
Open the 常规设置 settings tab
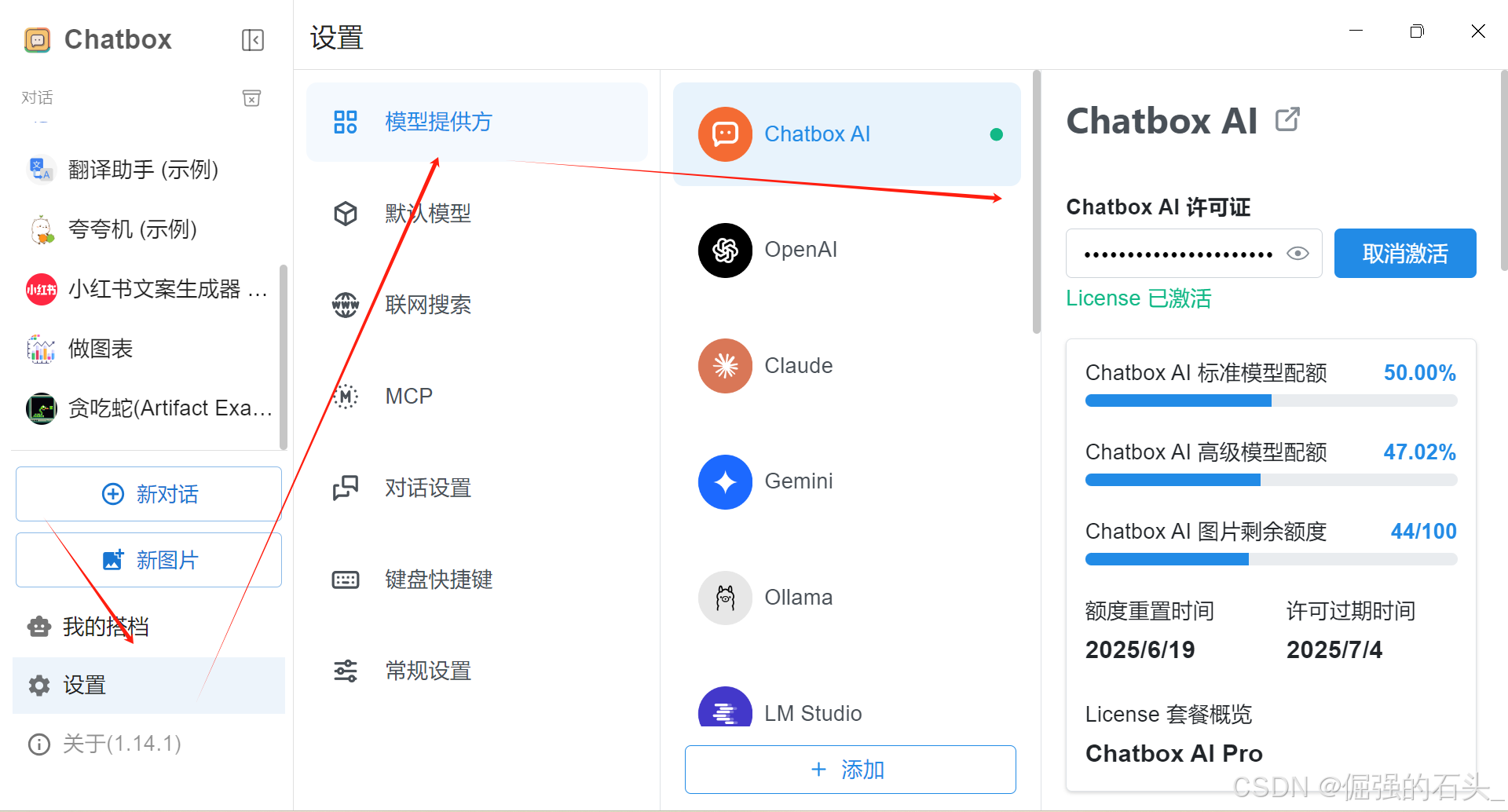point(478,671)
